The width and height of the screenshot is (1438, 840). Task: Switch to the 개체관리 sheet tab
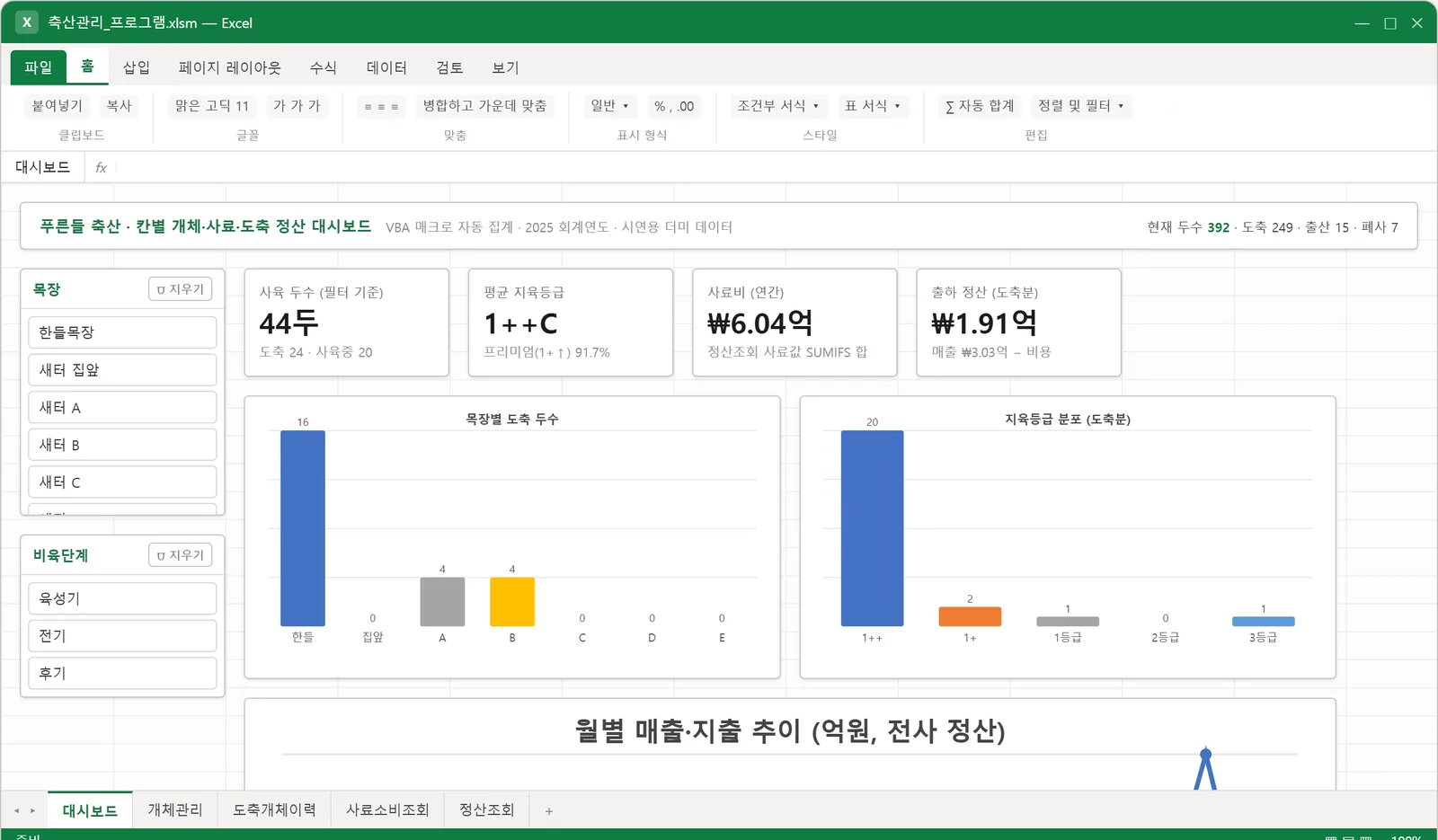pyautogui.click(x=175, y=810)
